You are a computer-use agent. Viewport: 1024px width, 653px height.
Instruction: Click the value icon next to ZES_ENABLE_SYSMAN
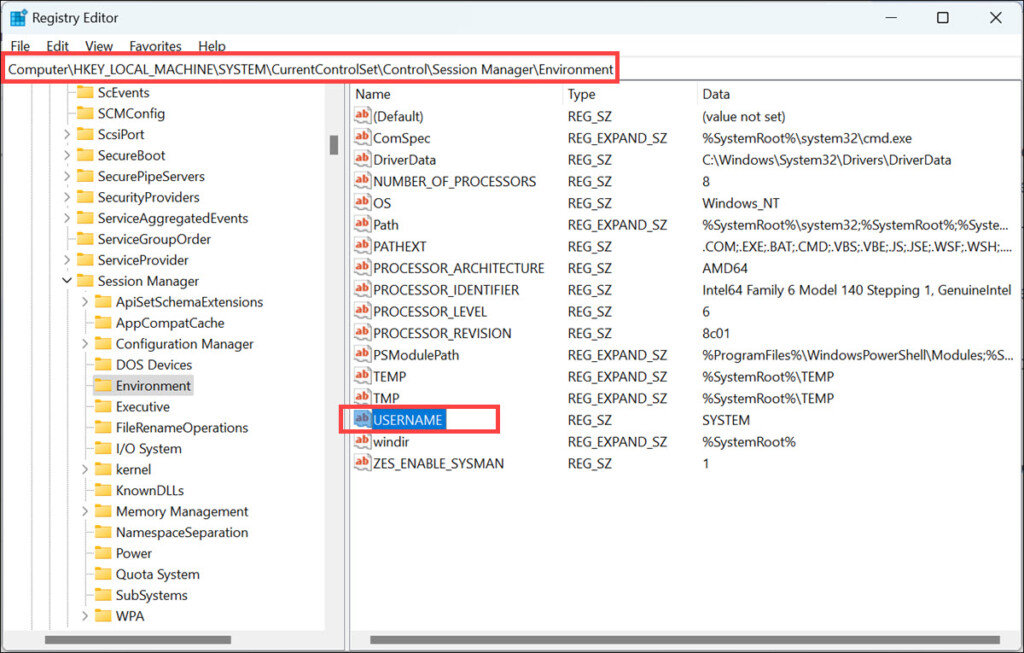362,463
